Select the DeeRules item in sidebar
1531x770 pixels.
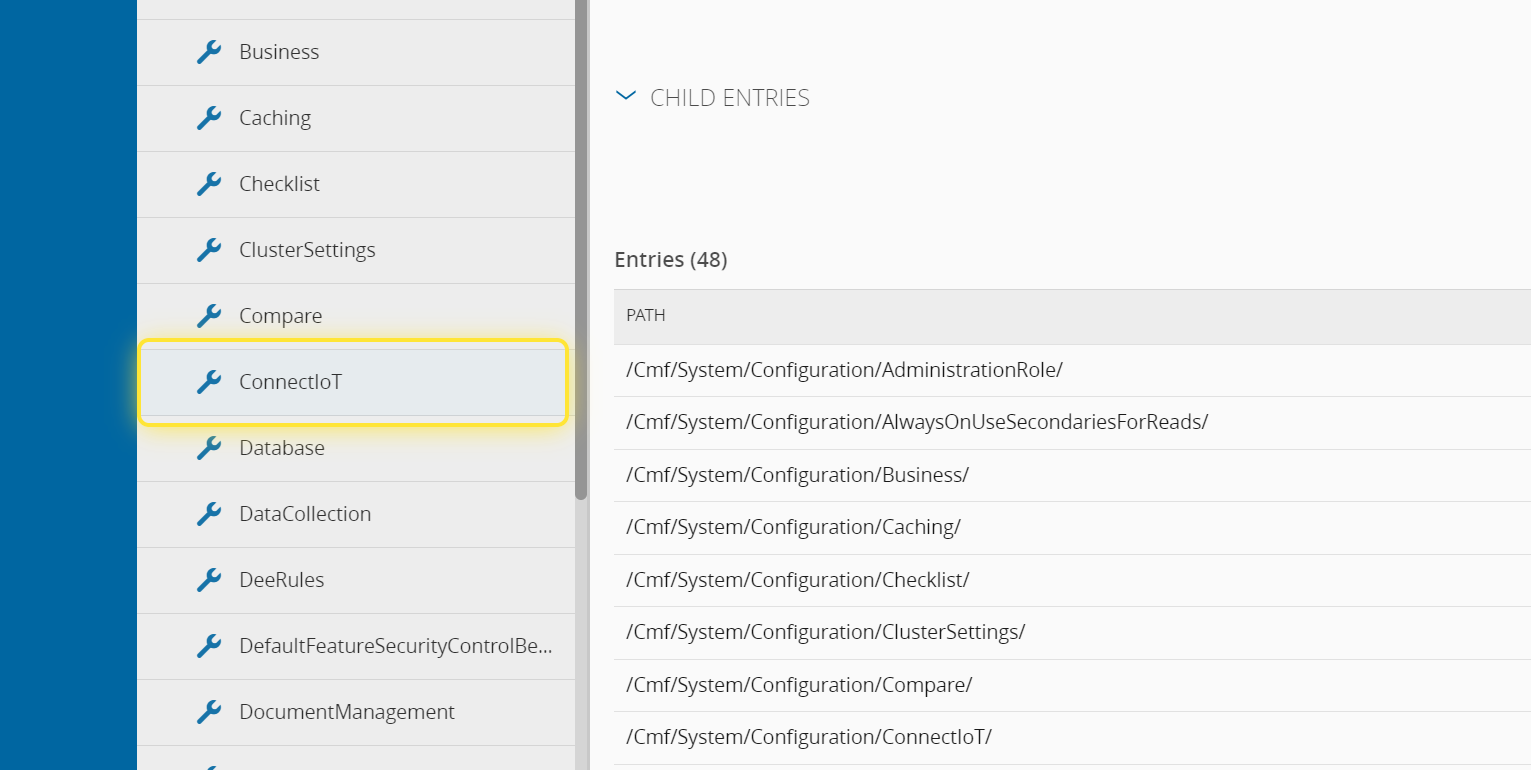point(281,580)
